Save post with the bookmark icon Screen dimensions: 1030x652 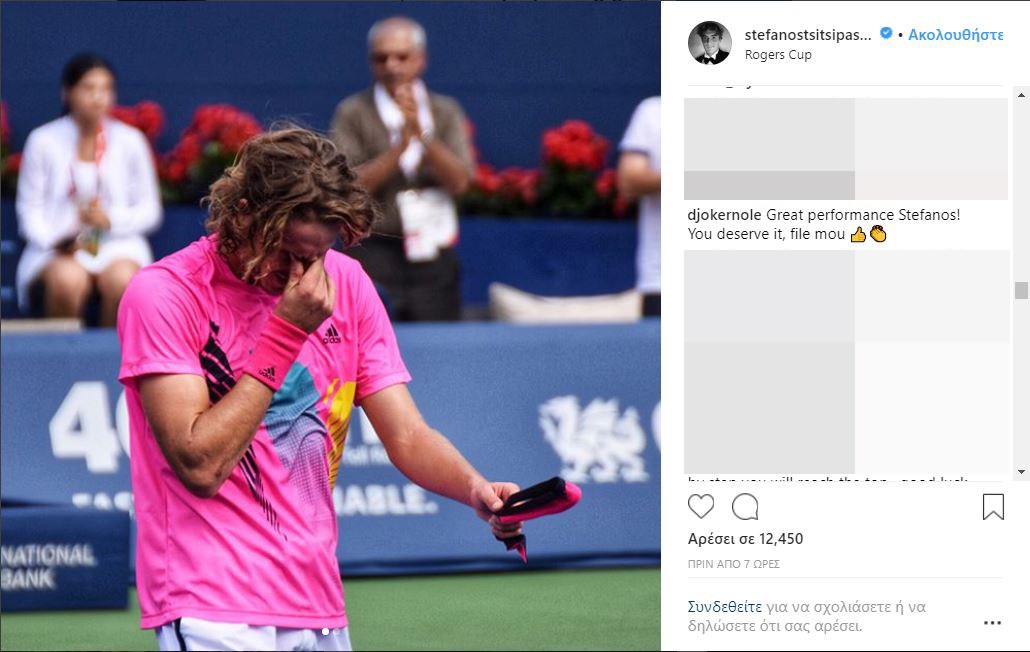coord(993,507)
